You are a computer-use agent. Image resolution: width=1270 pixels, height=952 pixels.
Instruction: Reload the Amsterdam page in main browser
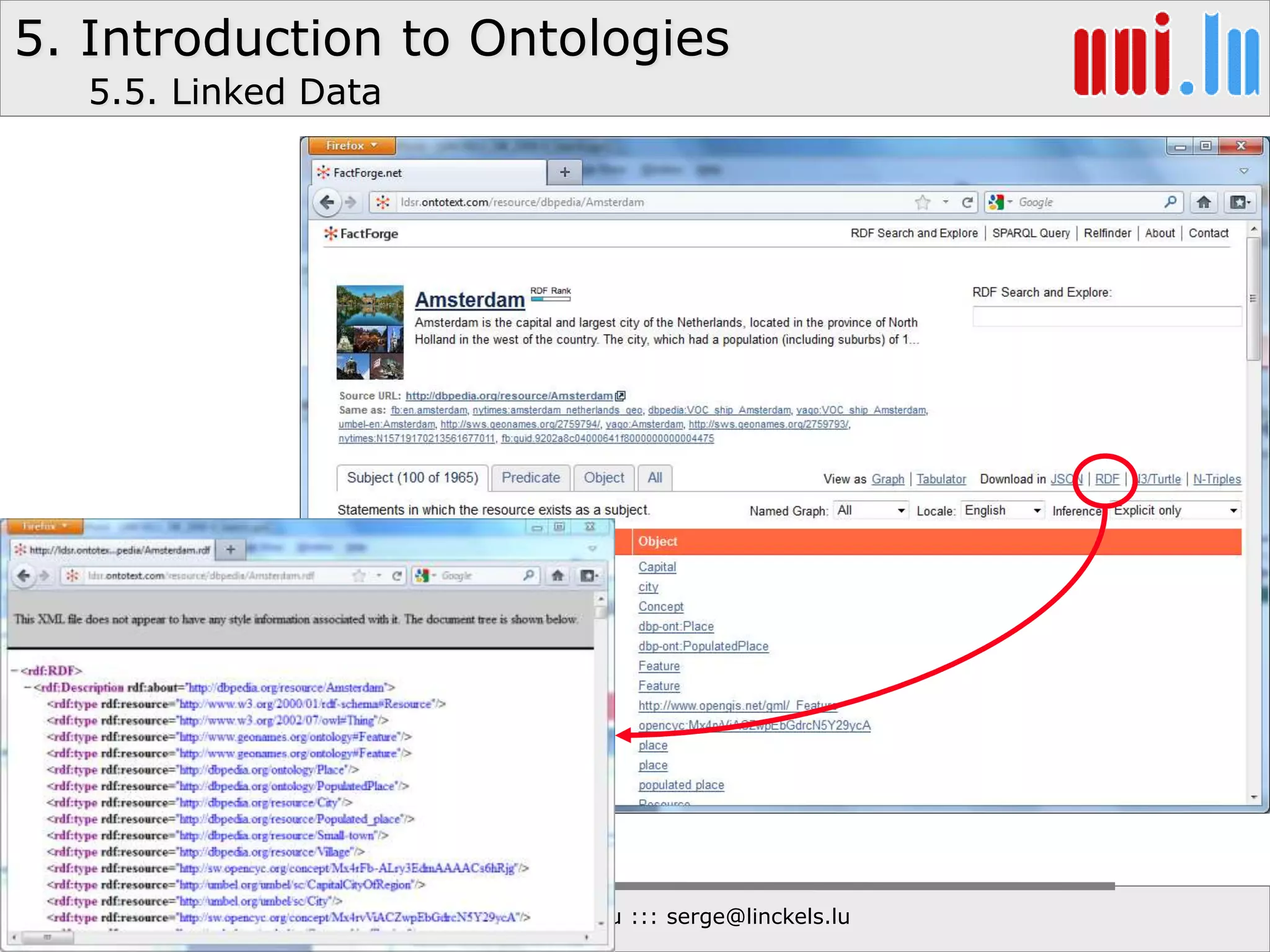967,202
